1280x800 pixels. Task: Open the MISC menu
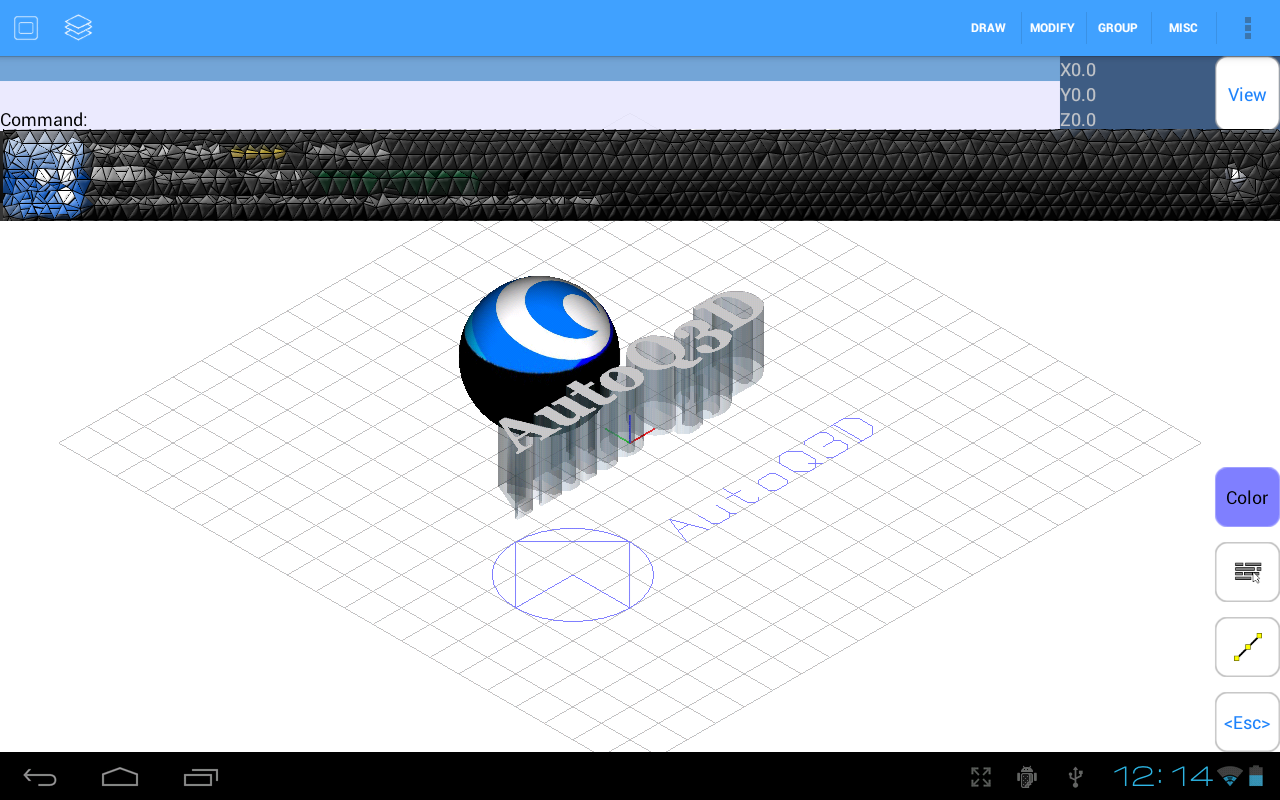click(x=1183, y=28)
